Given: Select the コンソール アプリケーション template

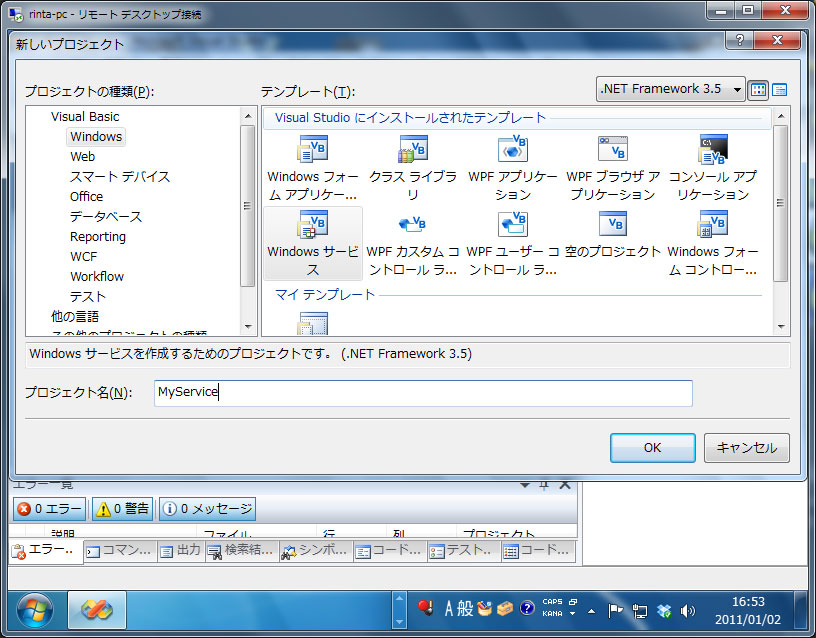Looking at the screenshot, I should [712, 168].
